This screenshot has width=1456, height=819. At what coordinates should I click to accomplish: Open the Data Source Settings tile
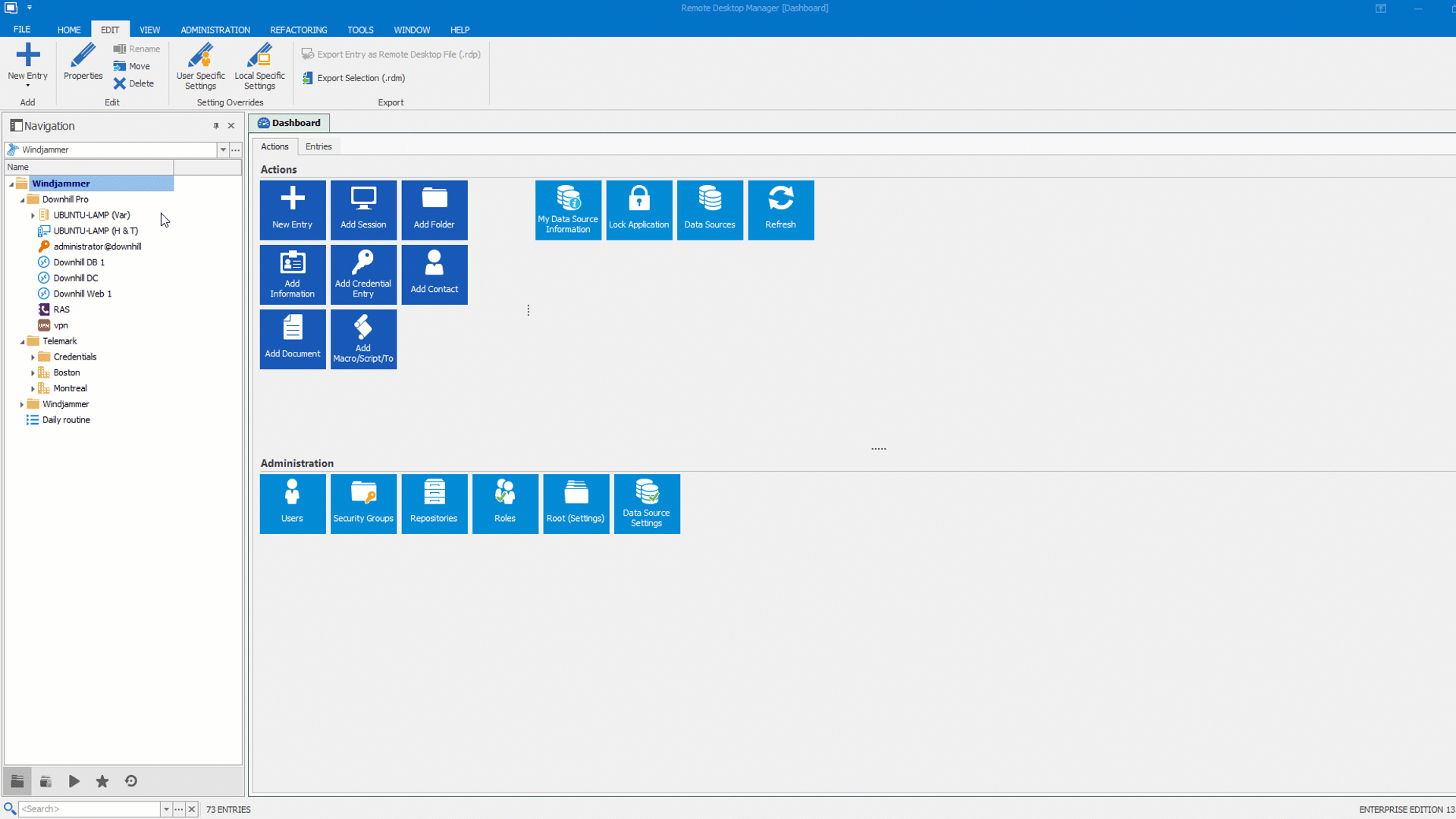click(647, 504)
